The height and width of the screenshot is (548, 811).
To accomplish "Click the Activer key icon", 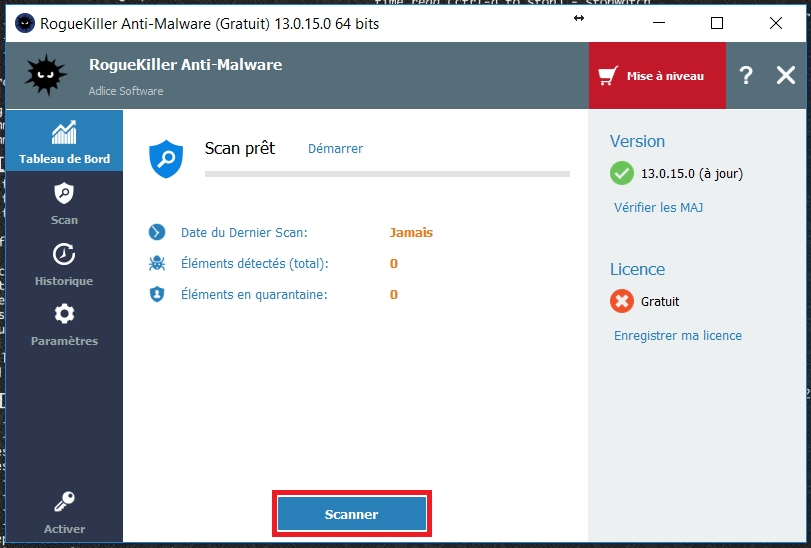I will pyautogui.click(x=64, y=502).
